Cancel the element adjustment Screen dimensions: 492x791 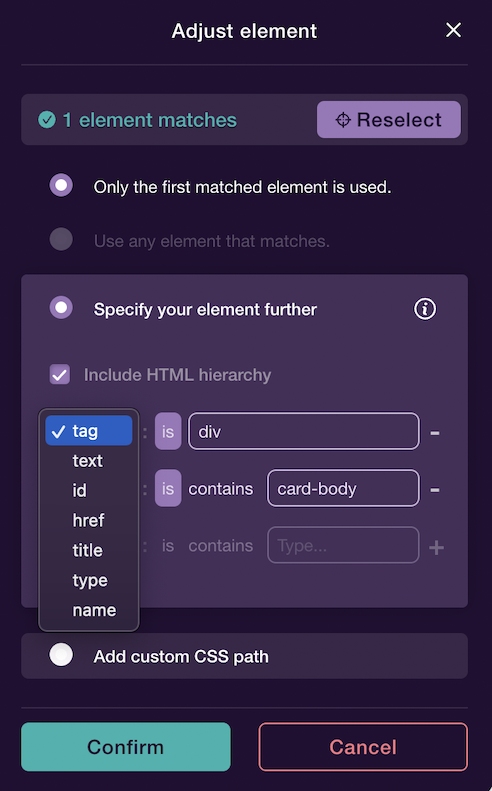coord(363,747)
